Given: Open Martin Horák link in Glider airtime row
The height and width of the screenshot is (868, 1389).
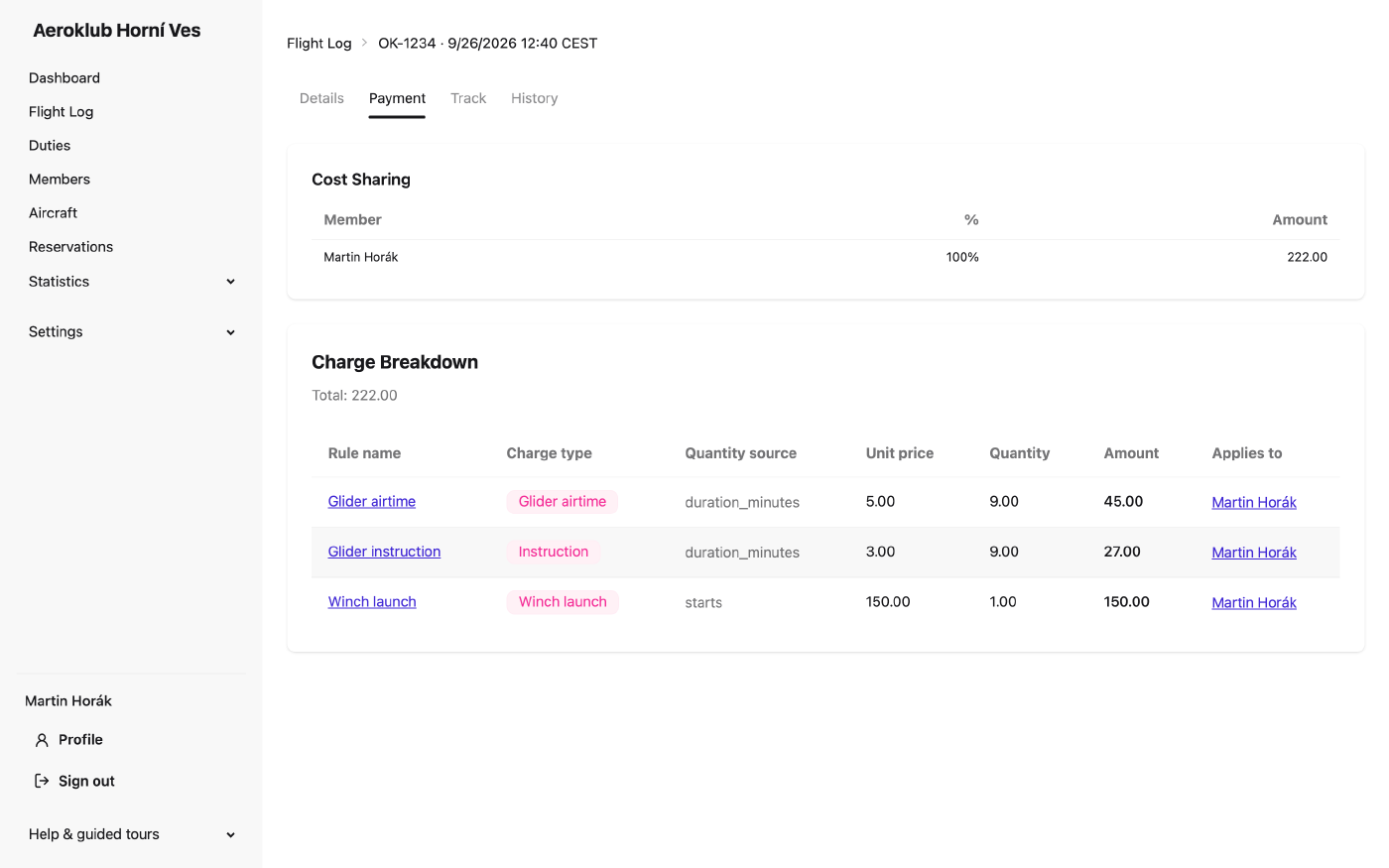Looking at the screenshot, I should pyautogui.click(x=1254, y=502).
